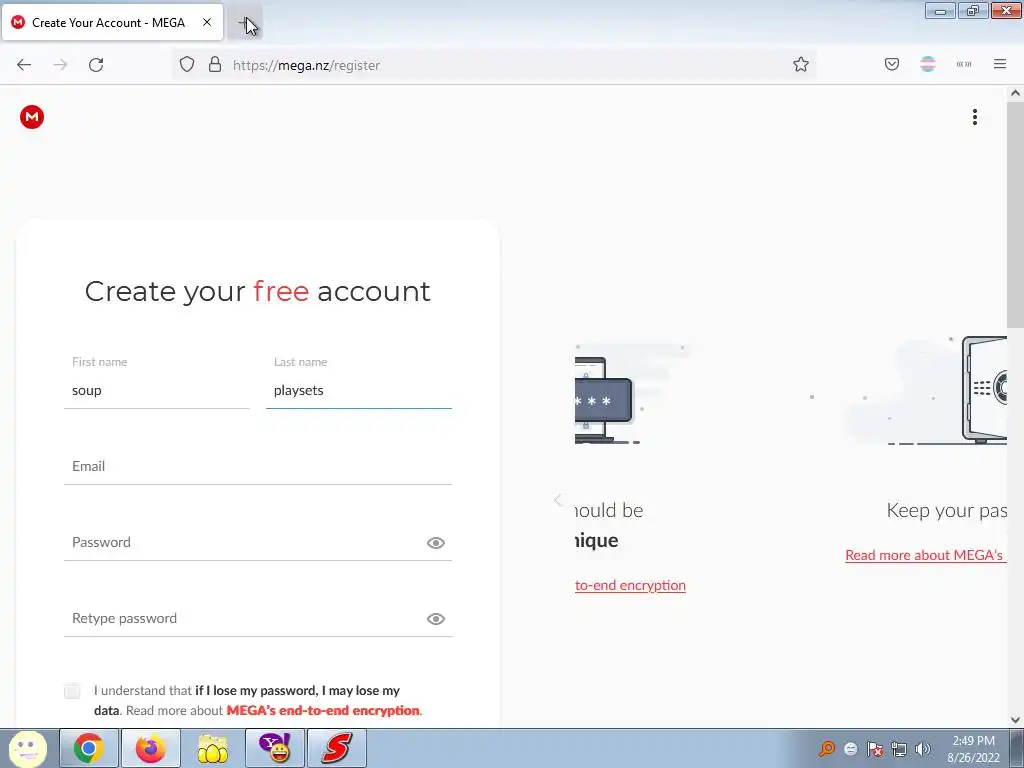Reload the page with the refresh icon
Image resolution: width=1024 pixels, height=768 pixels.
[96, 65]
